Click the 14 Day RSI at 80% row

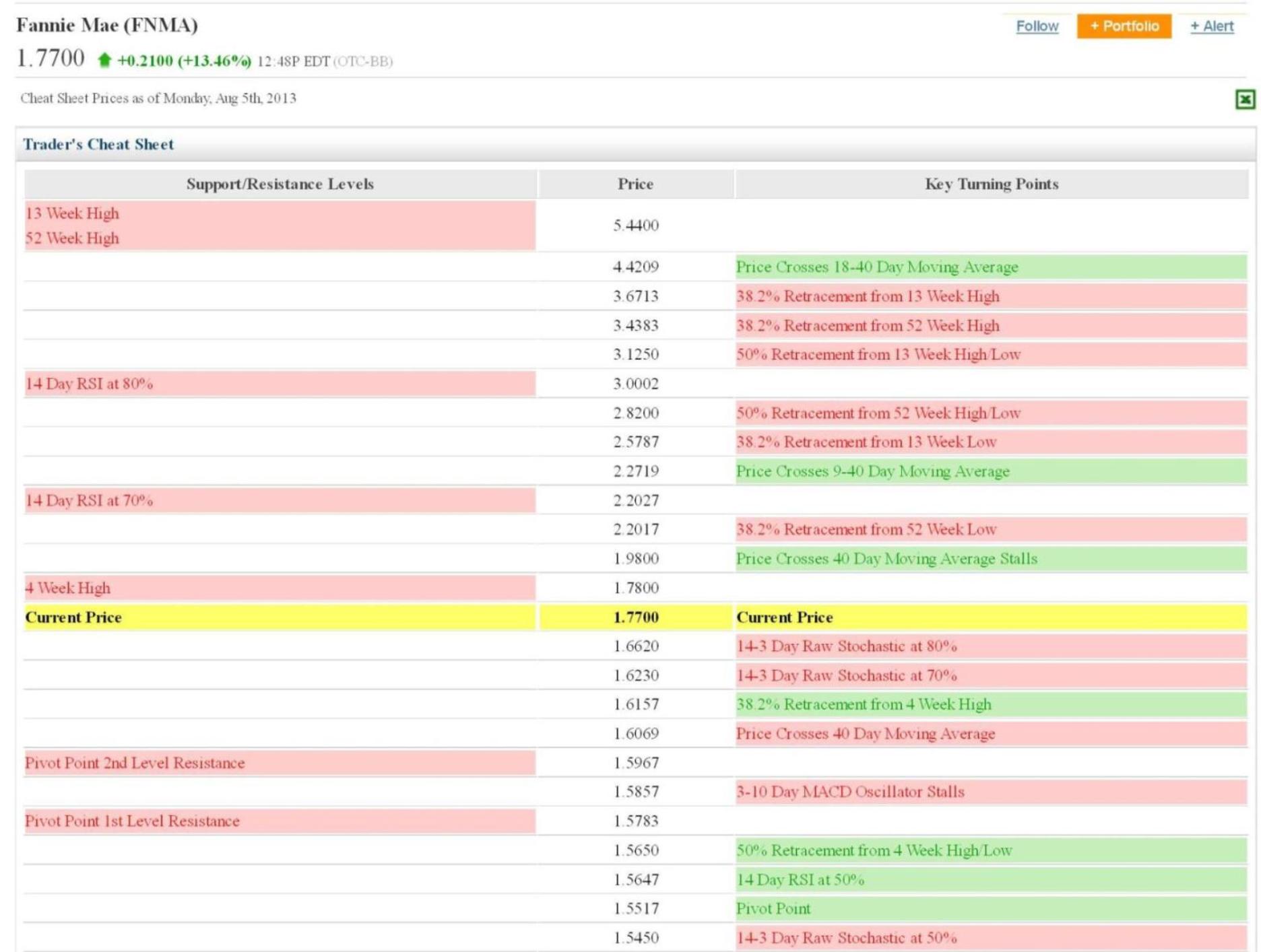[x=89, y=384]
